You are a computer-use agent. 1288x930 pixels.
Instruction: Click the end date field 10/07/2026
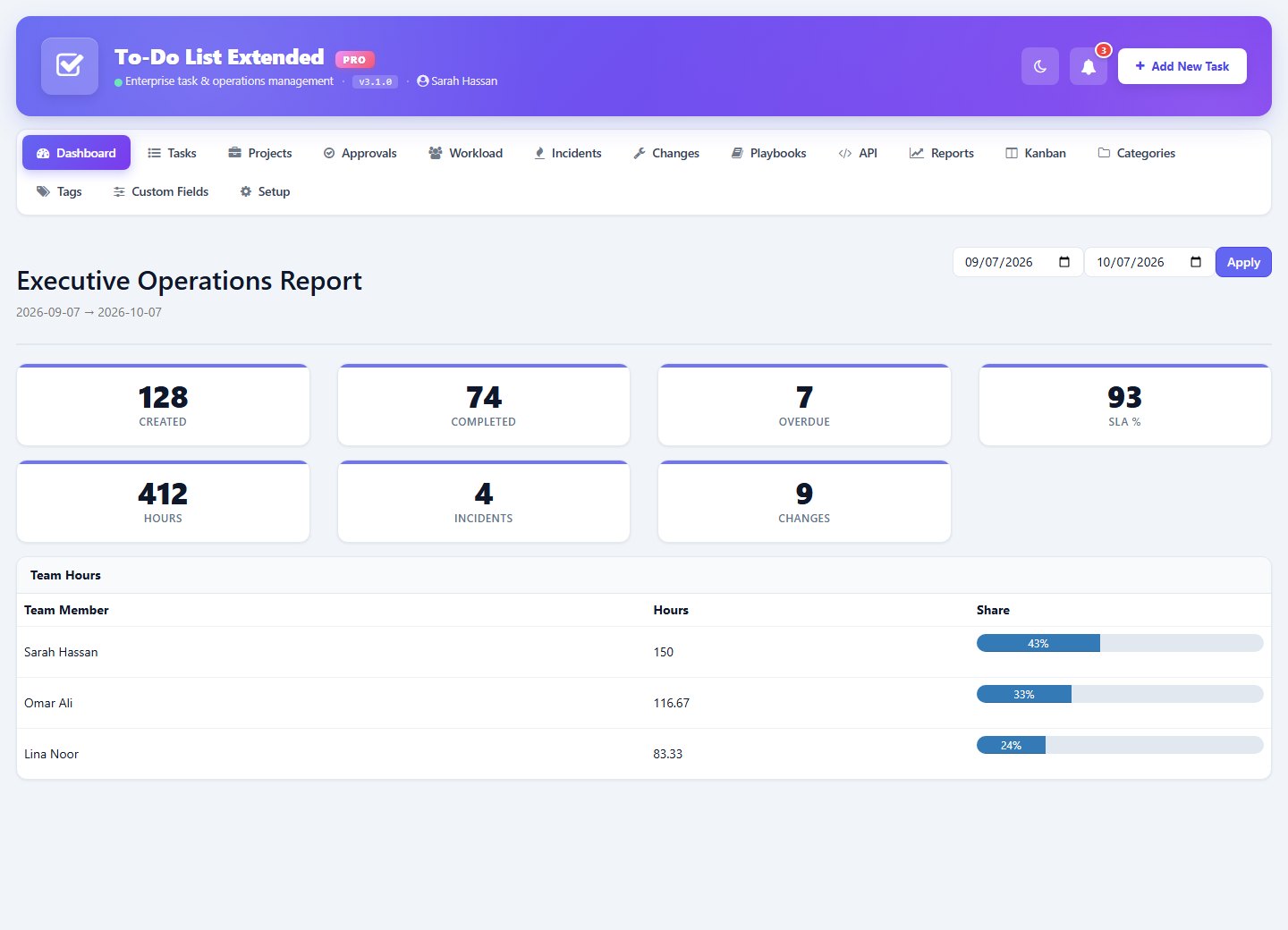(x=1149, y=262)
